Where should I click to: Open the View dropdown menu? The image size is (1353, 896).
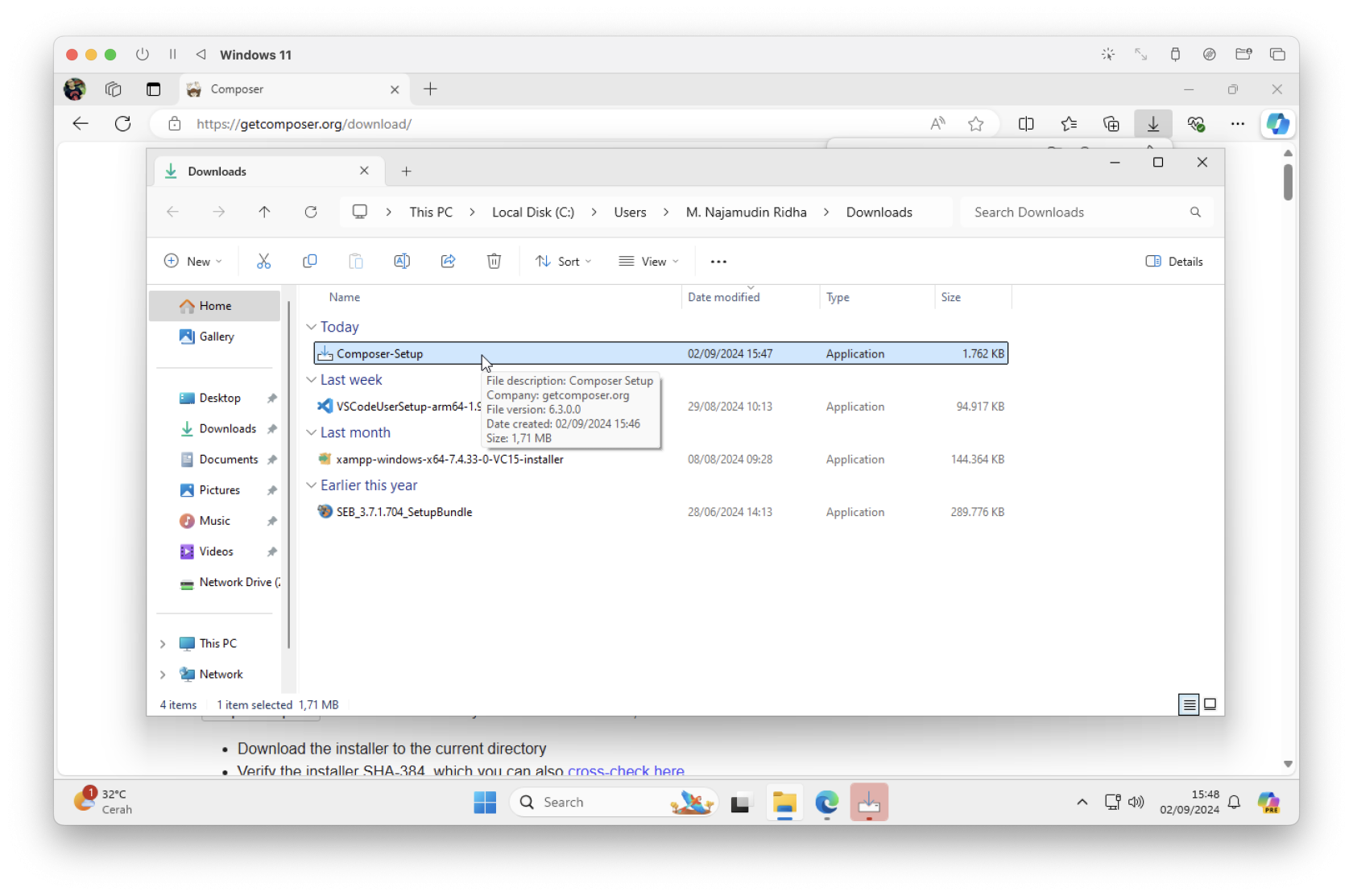[649, 262]
